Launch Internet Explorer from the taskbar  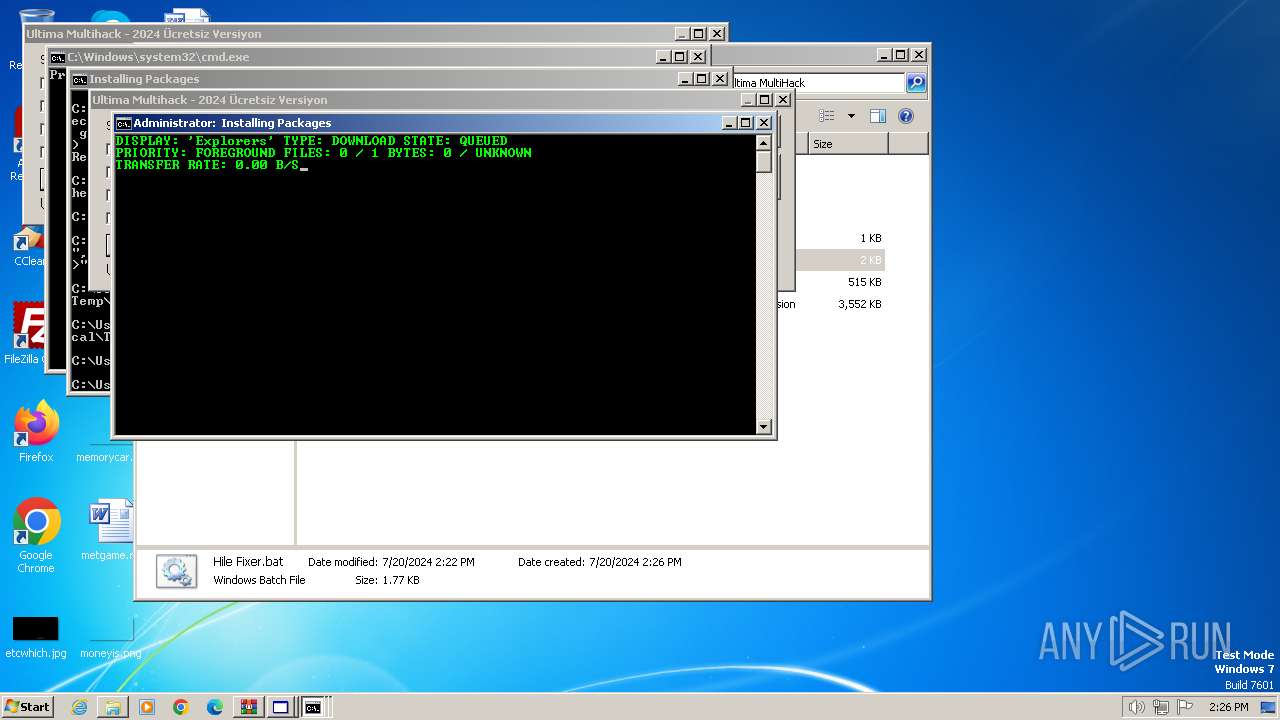tap(79, 707)
